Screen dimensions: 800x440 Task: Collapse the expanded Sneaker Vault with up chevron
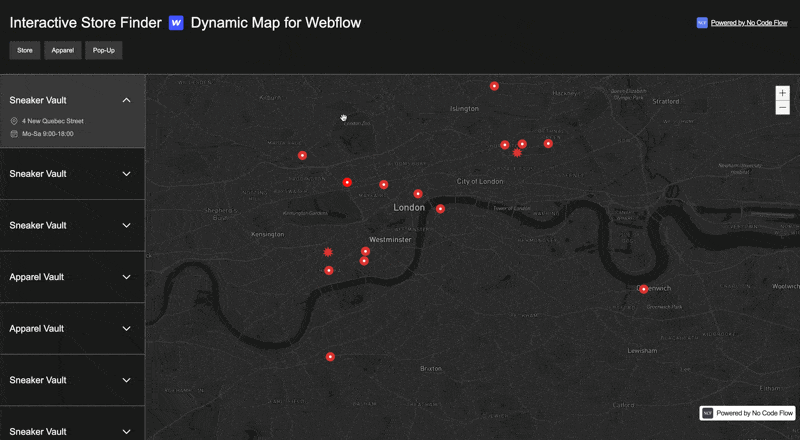pyautogui.click(x=127, y=100)
